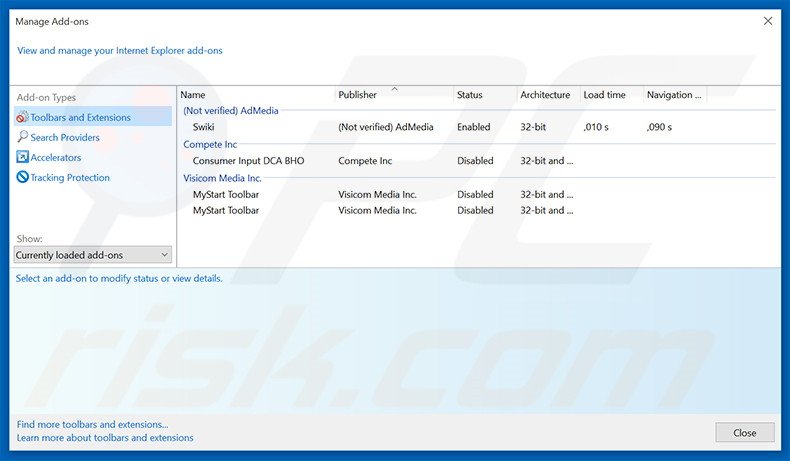Select Toolbars and Extensions add-on type
Screen dimensions: 790x461
pos(93,117)
